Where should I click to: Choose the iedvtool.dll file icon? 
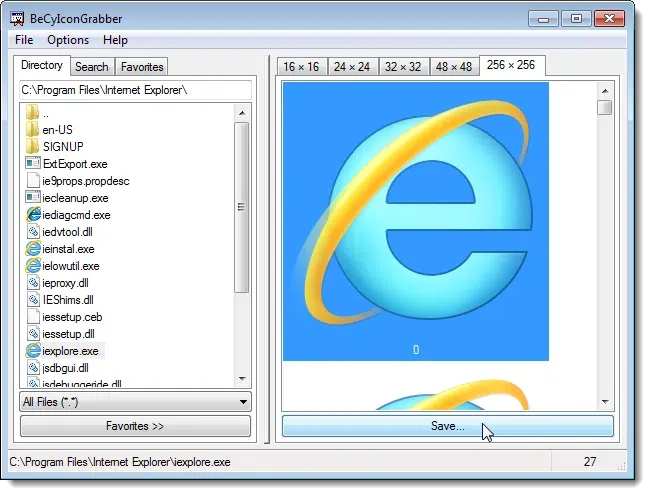[x=33, y=232]
